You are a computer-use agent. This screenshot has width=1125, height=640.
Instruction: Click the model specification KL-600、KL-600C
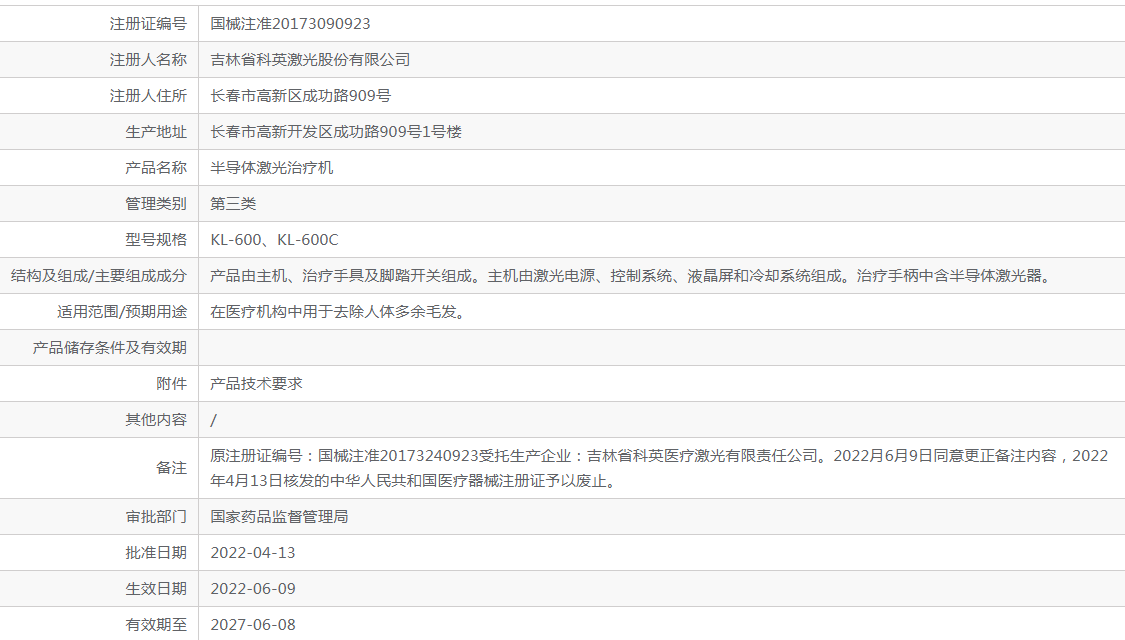275,240
